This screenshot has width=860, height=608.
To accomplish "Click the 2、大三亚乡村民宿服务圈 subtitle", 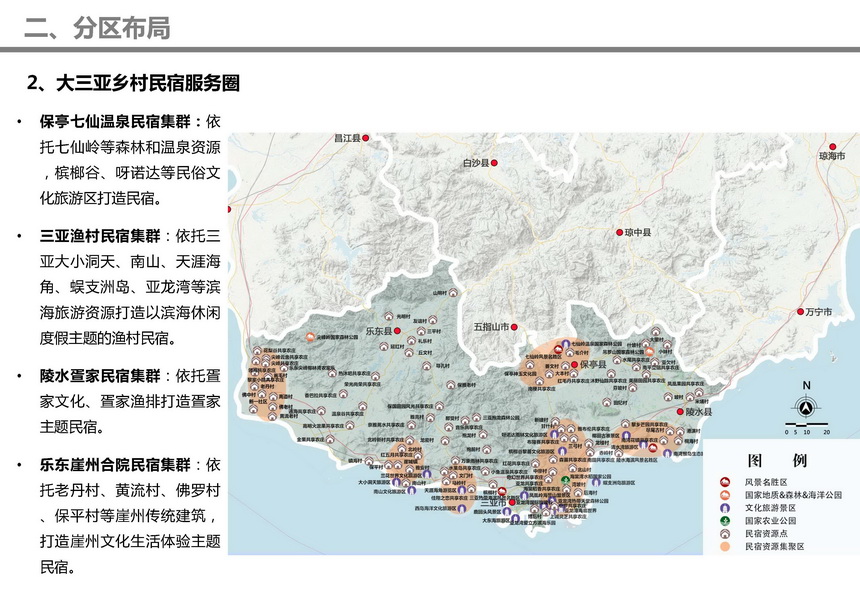I will pos(133,83).
